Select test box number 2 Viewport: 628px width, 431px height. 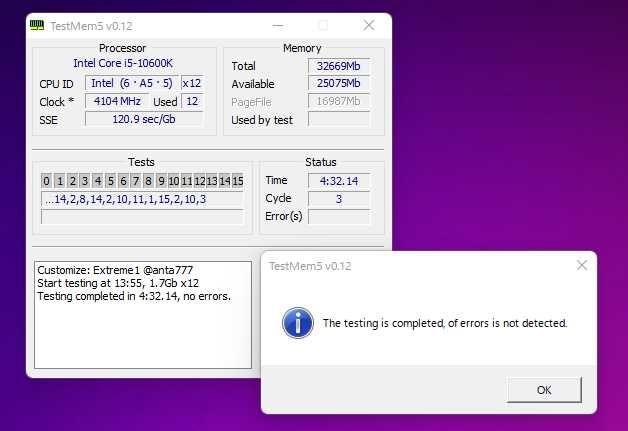(72, 181)
